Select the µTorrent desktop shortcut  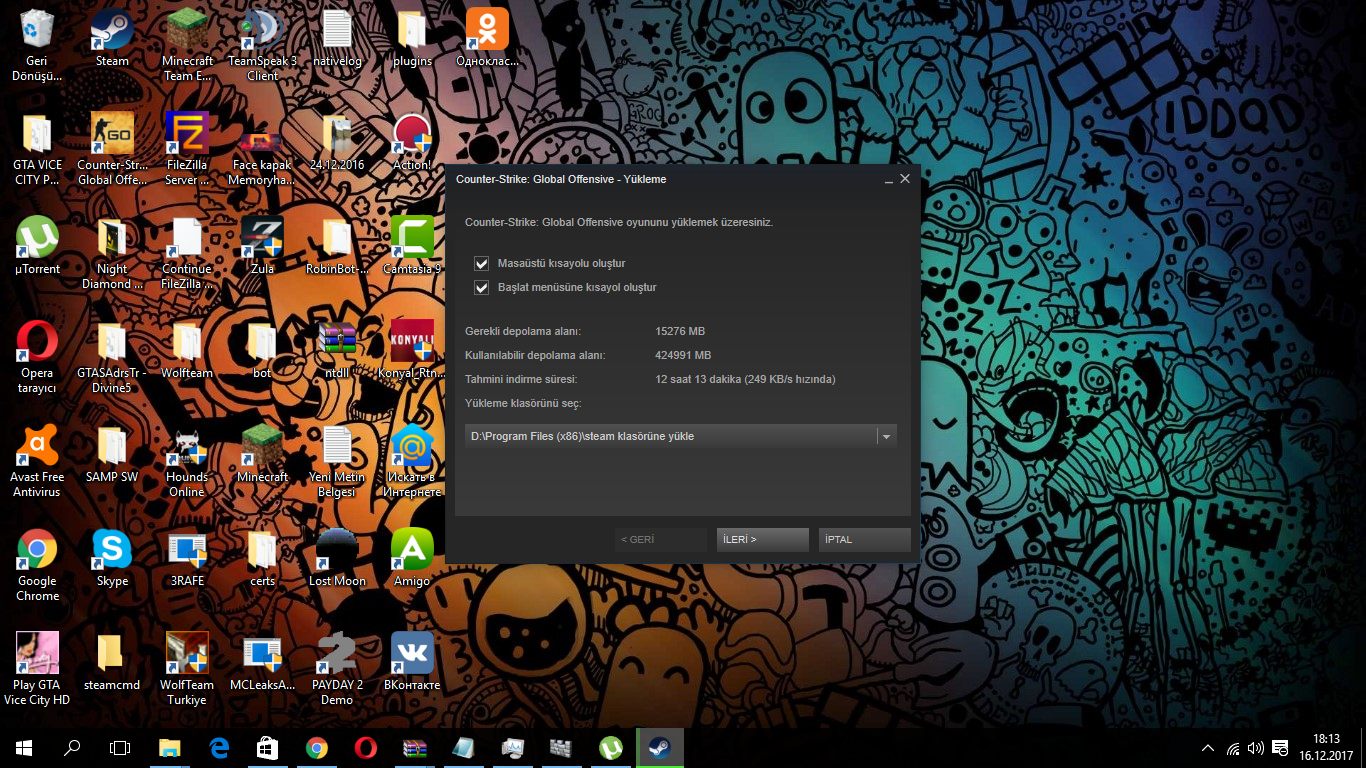coord(37,246)
